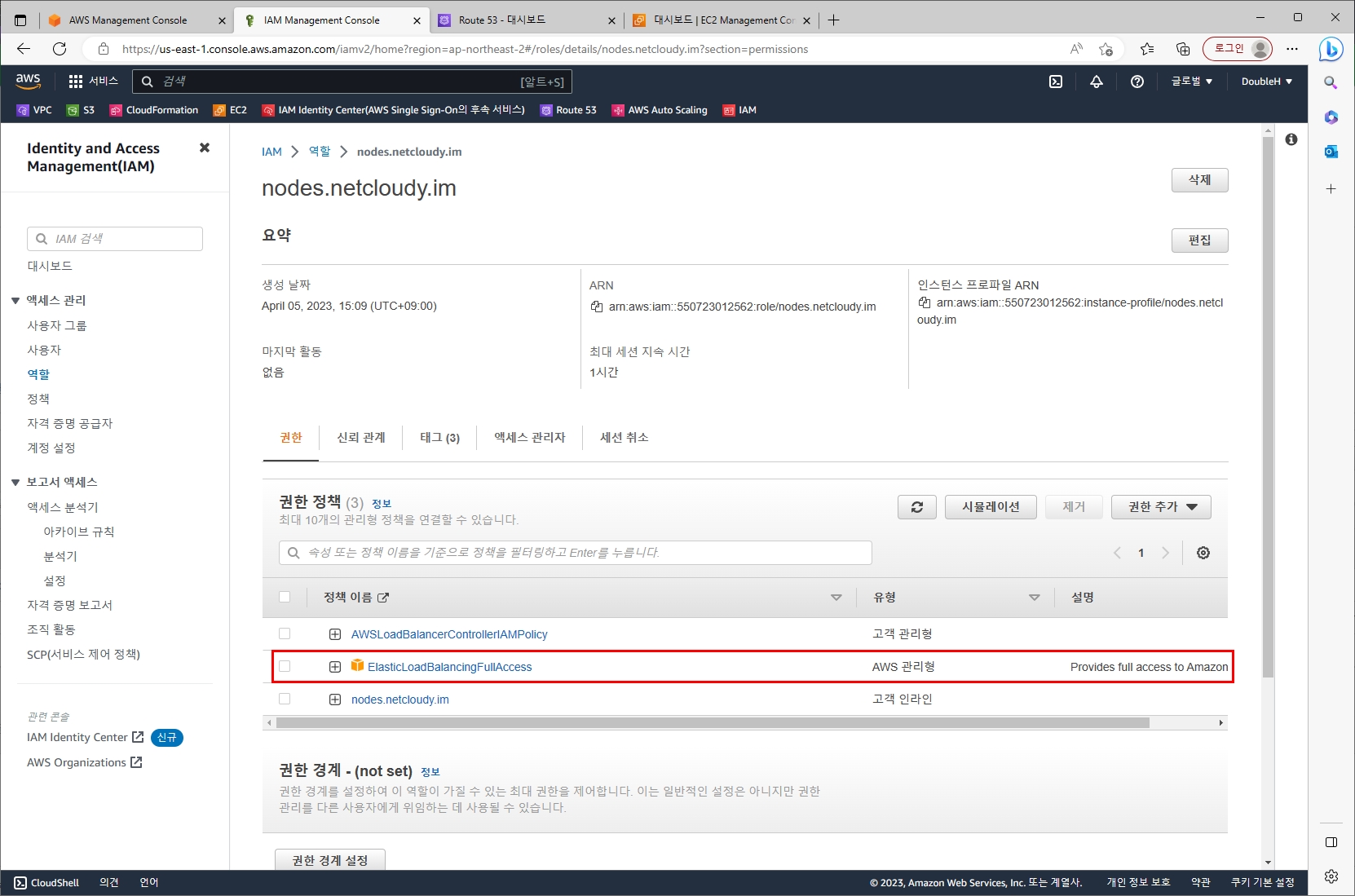Expand nodes.netcloudy.im inline policy details
1355x896 pixels.
tap(335, 700)
